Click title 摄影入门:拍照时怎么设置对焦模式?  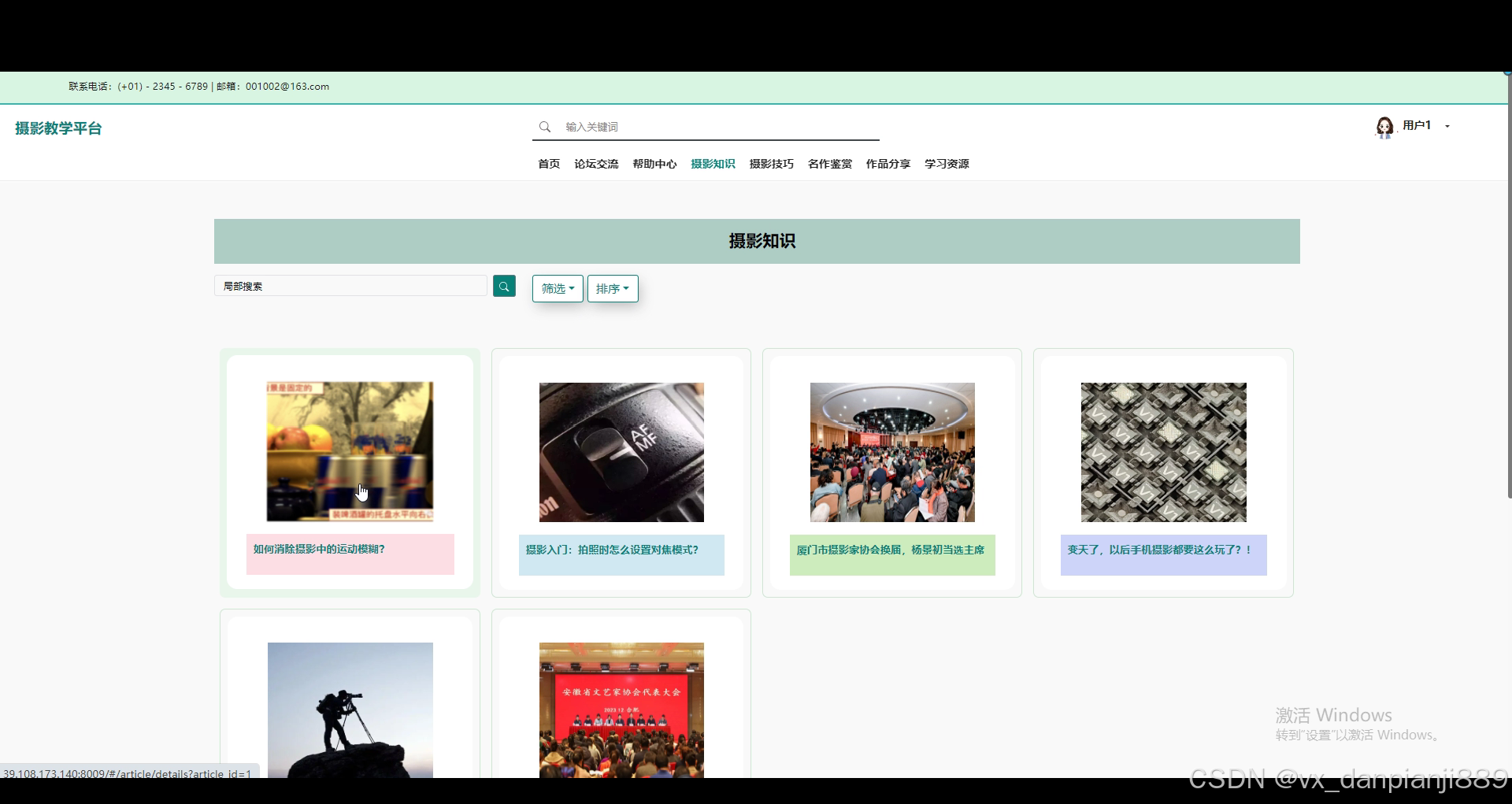click(x=612, y=550)
